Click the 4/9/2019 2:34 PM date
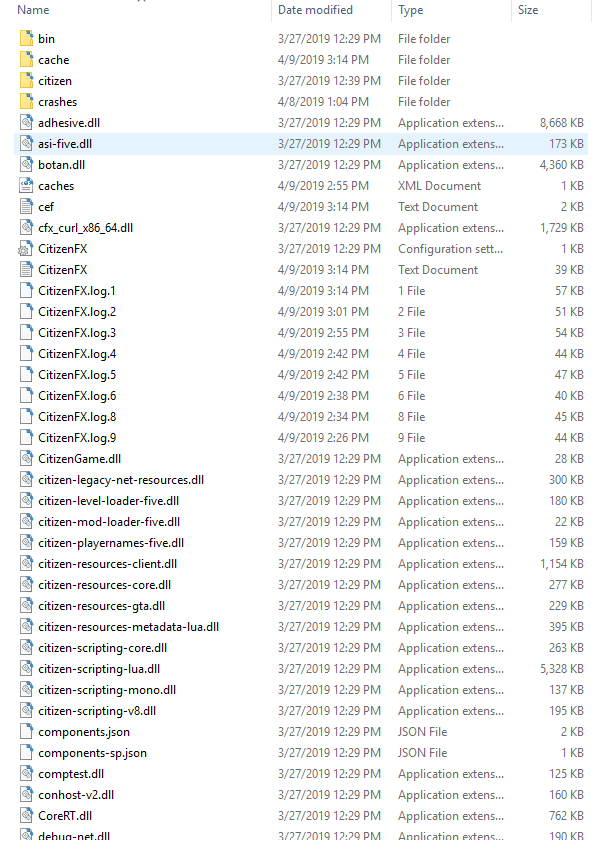This screenshot has width=610, height=856. [x=323, y=417]
